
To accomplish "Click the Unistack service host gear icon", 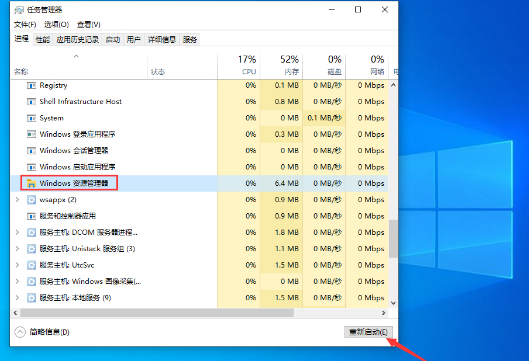I will click(31, 249).
